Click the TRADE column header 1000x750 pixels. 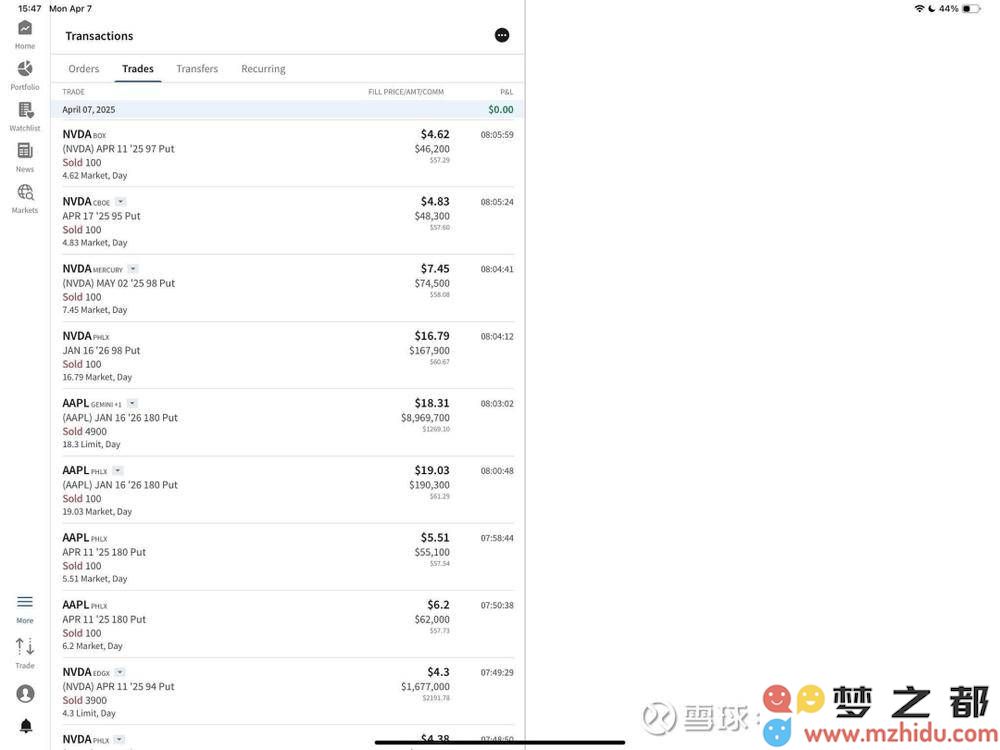tap(73, 92)
